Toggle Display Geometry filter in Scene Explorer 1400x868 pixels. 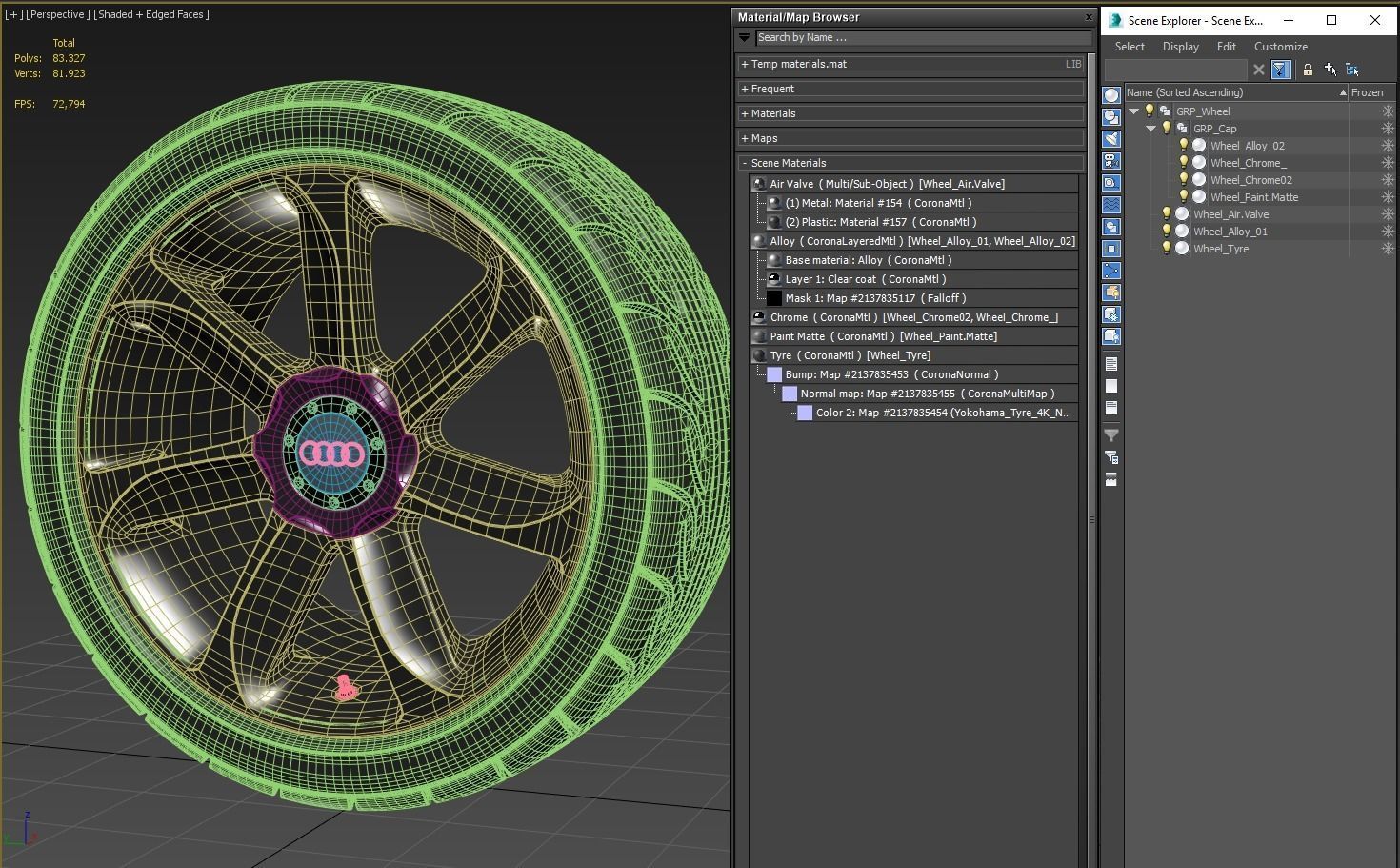click(x=1111, y=95)
